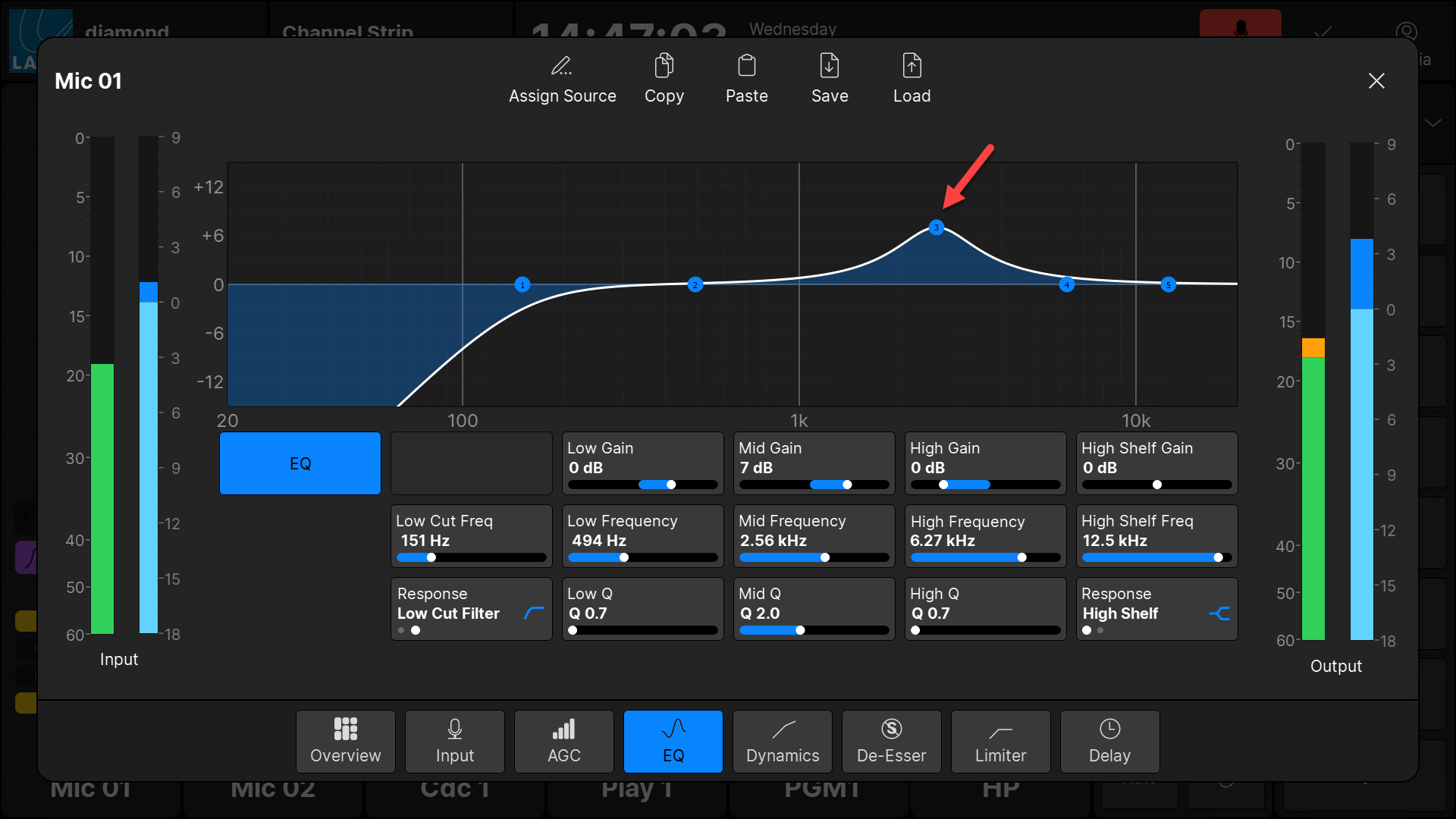Switch the Low Cut Filter response type

tap(471, 609)
